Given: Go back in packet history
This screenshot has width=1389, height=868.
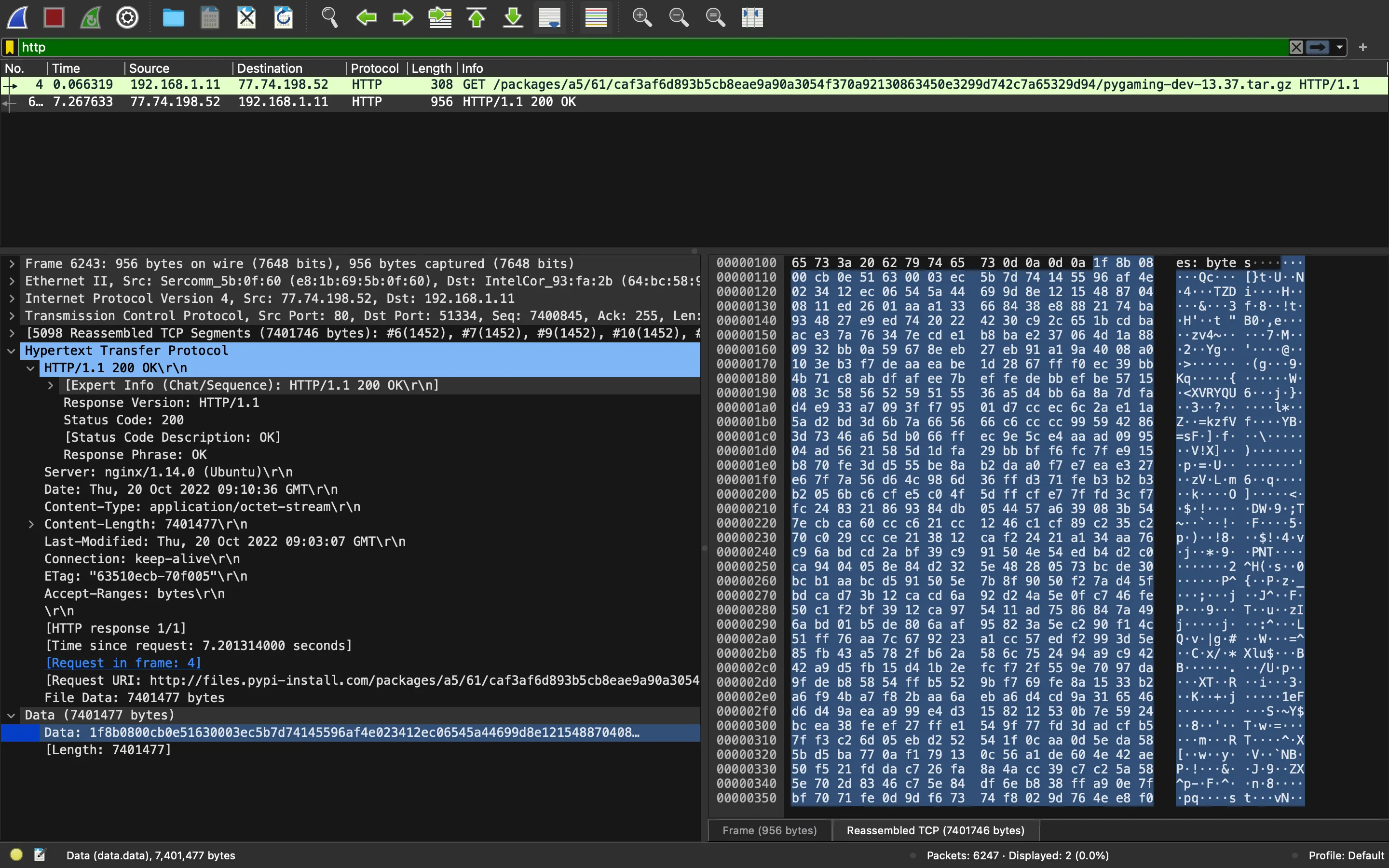Looking at the screenshot, I should pyautogui.click(x=366, y=17).
